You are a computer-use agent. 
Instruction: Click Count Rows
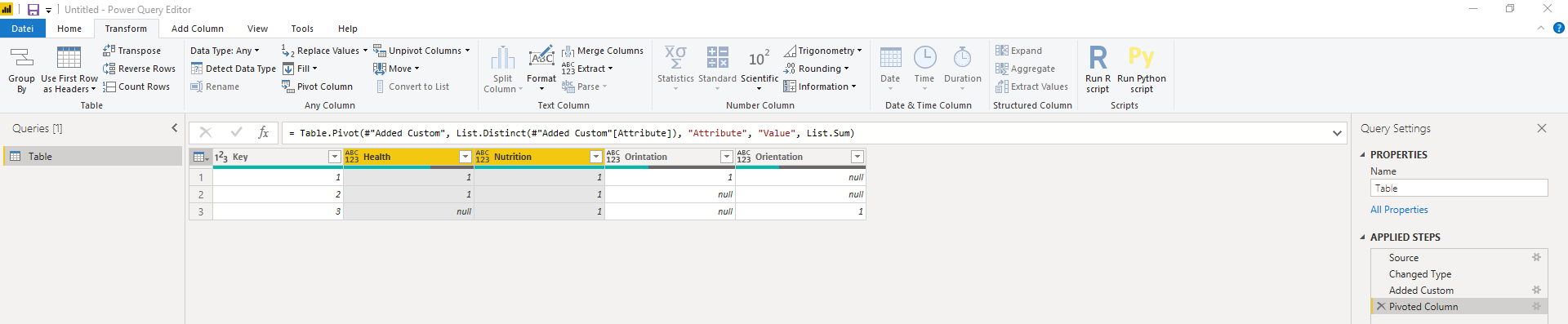pyautogui.click(x=136, y=87)
